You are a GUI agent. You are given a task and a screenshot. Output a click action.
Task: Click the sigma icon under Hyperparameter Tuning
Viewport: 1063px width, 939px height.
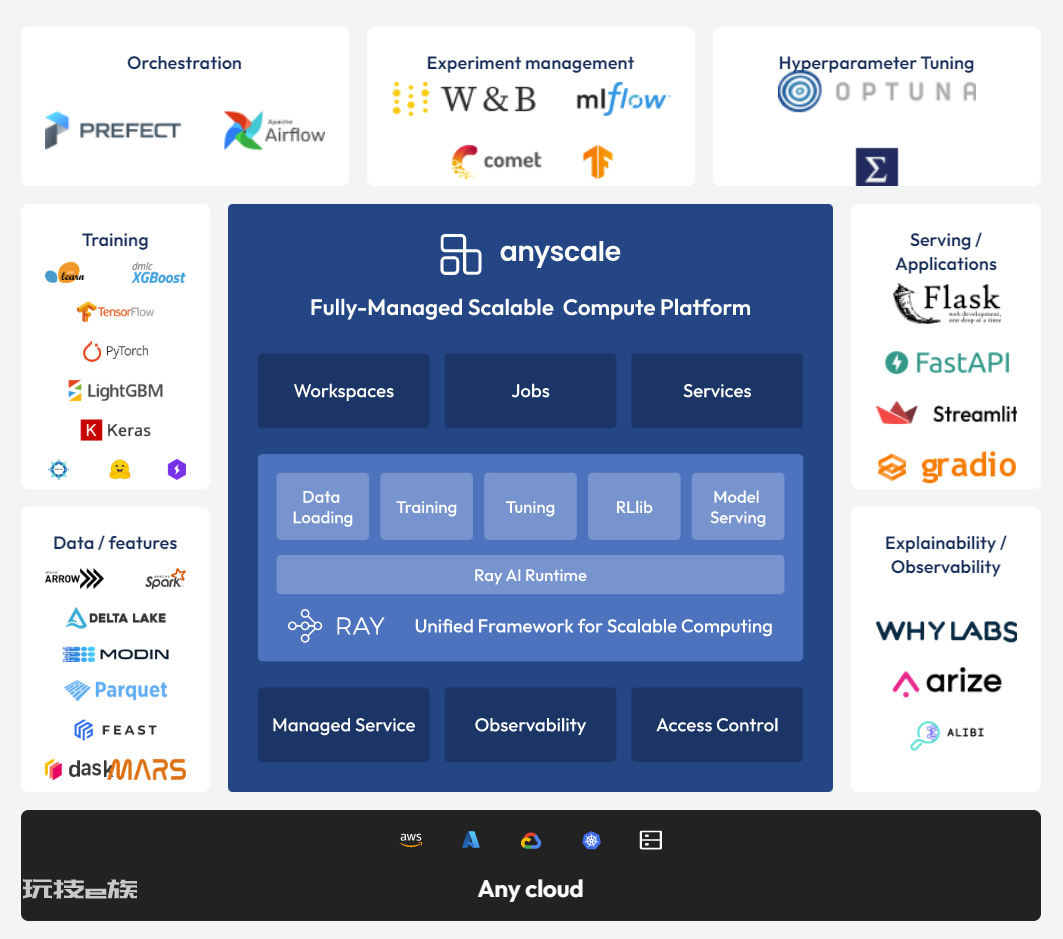point(877,167)
